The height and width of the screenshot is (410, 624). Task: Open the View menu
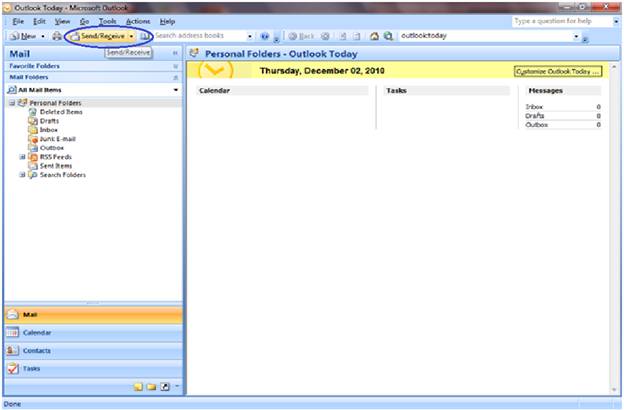62,21
